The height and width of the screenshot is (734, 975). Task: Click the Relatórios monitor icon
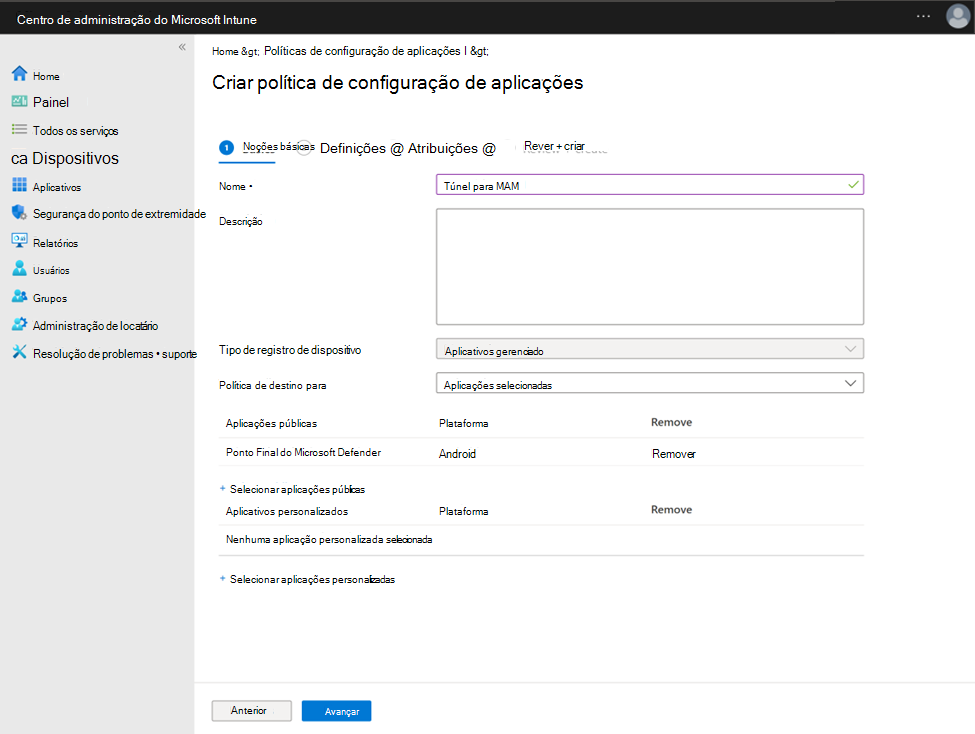point(19,241)
